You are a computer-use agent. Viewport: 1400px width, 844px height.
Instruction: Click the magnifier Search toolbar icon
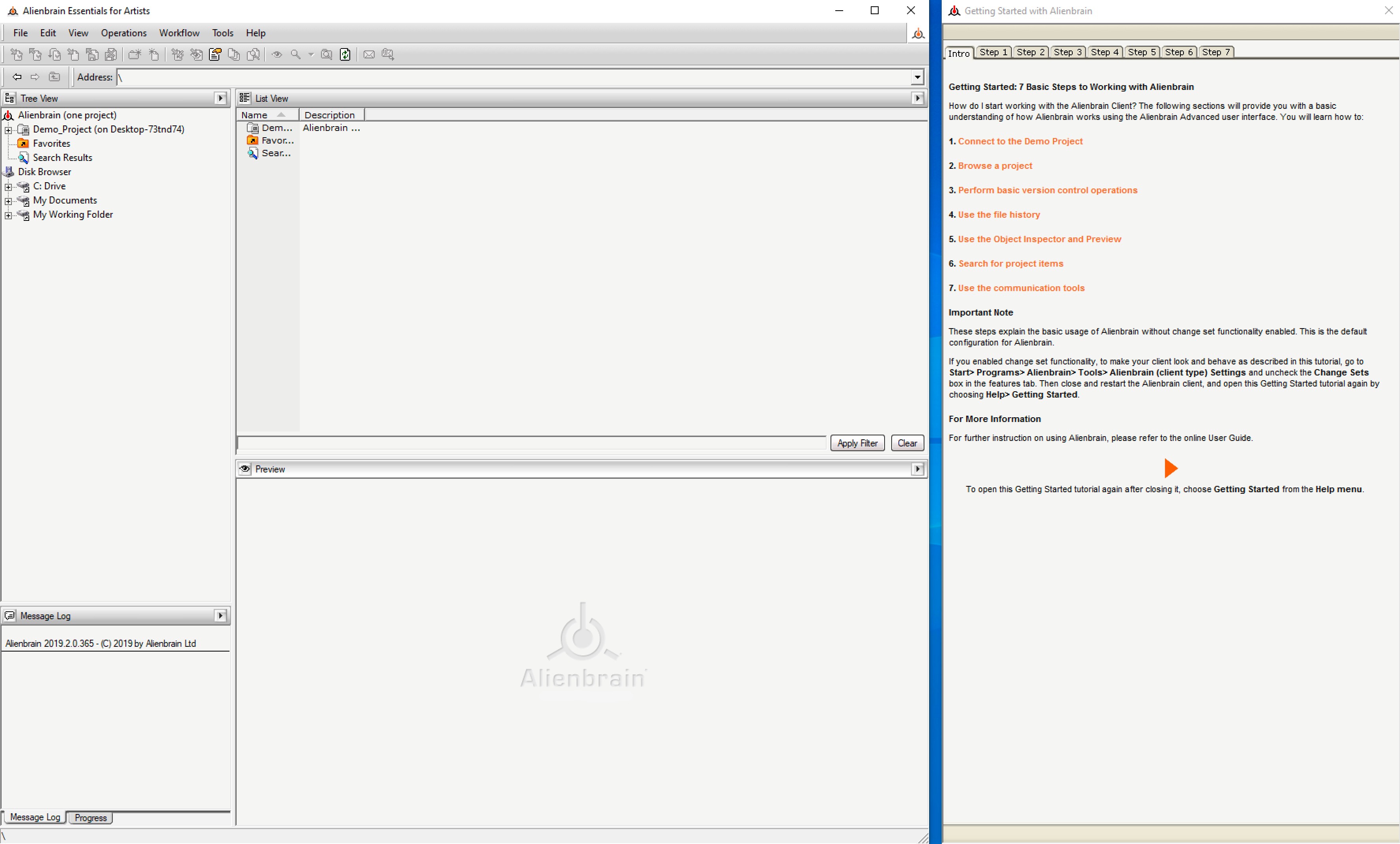(295, 54)
